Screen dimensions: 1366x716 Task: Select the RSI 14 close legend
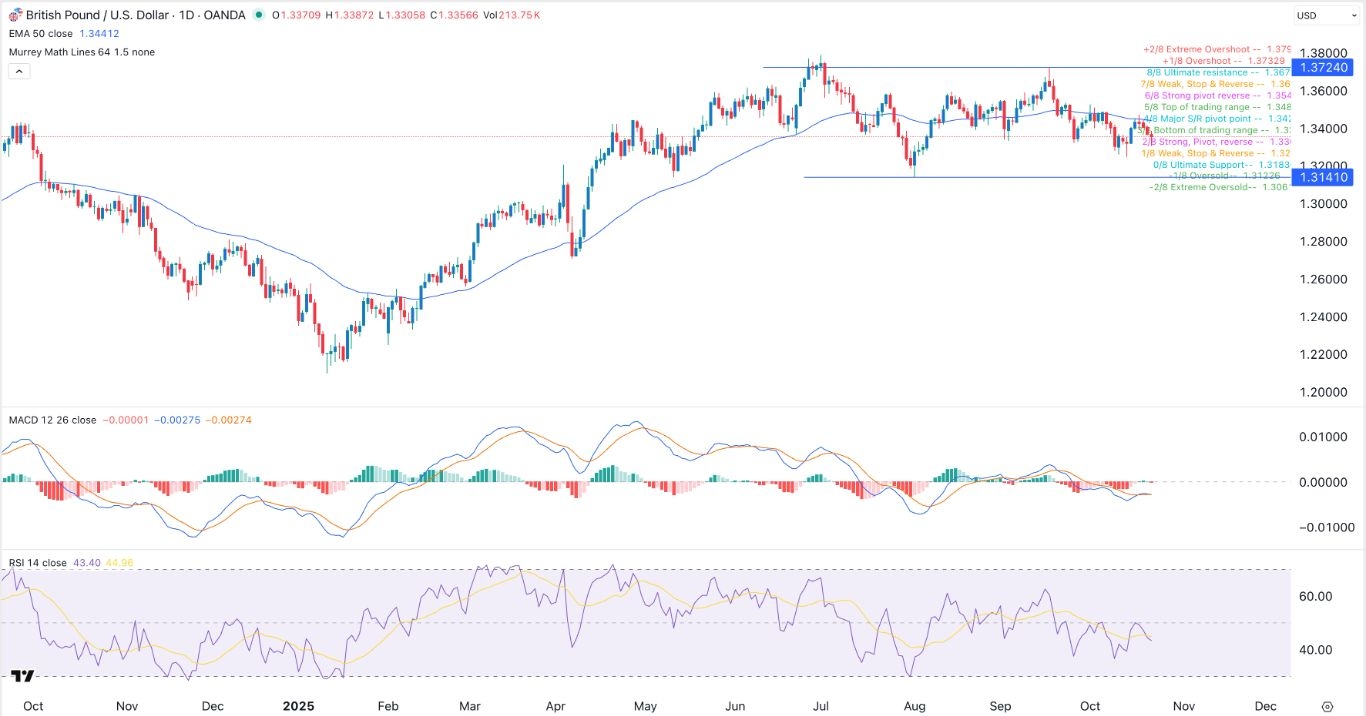[x=37, y=563]
